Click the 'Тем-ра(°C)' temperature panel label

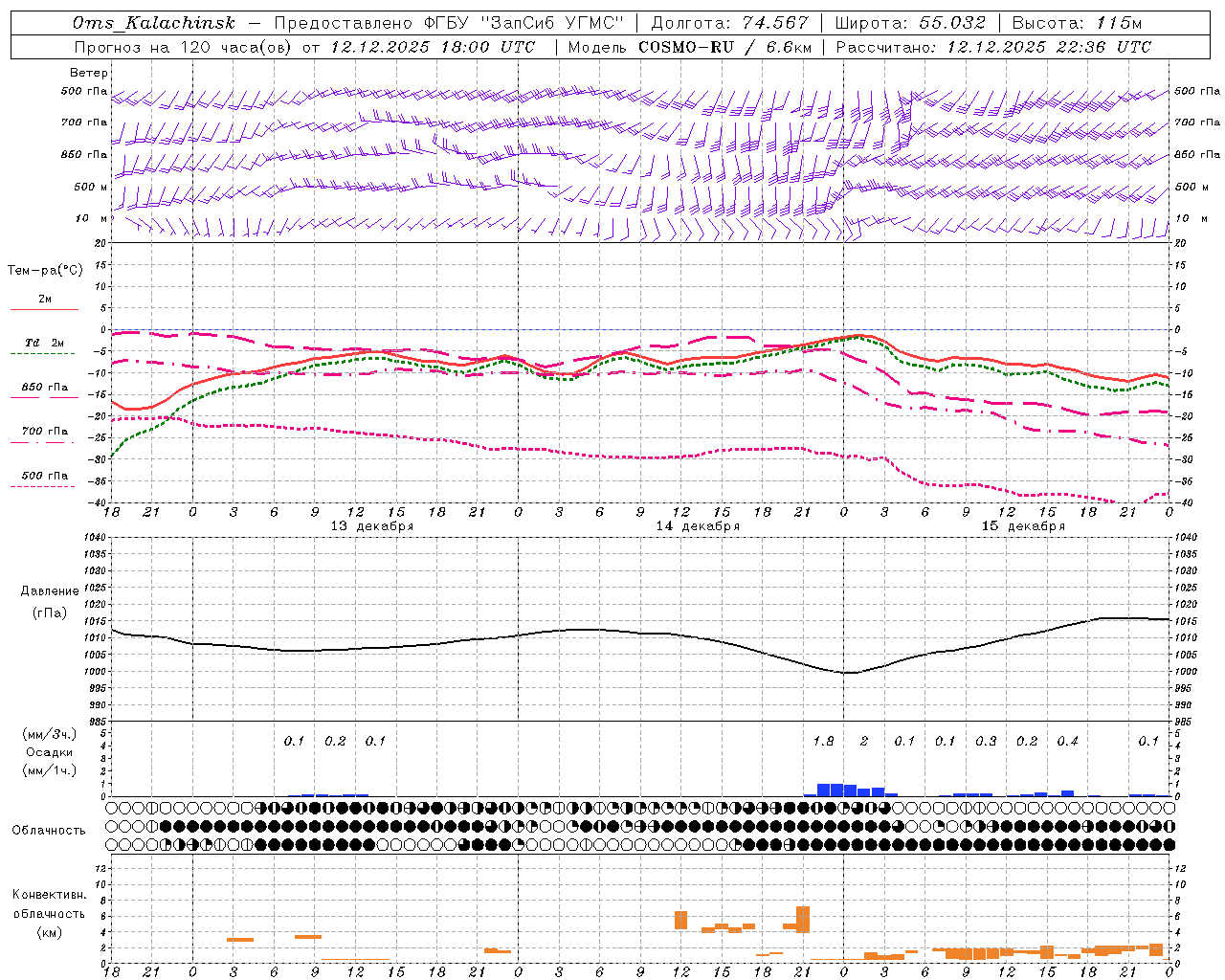(x=45, y=271)
